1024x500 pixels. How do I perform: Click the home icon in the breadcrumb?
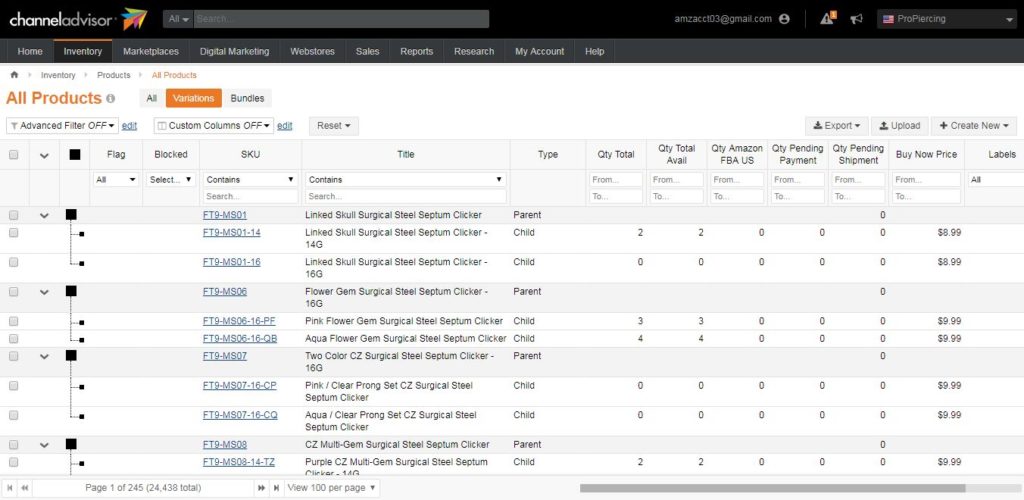click(14, 75)
